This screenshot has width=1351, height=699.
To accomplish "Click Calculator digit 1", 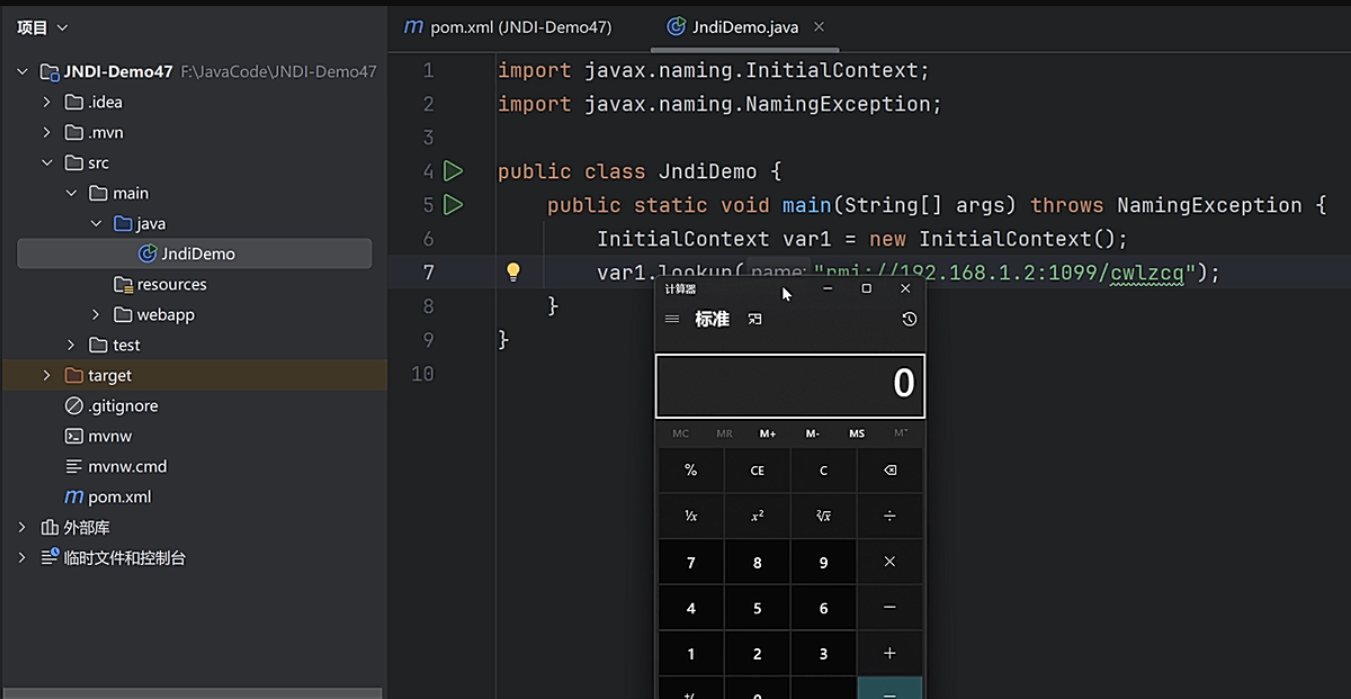I will pyautogui.click(x=691, y=653).
